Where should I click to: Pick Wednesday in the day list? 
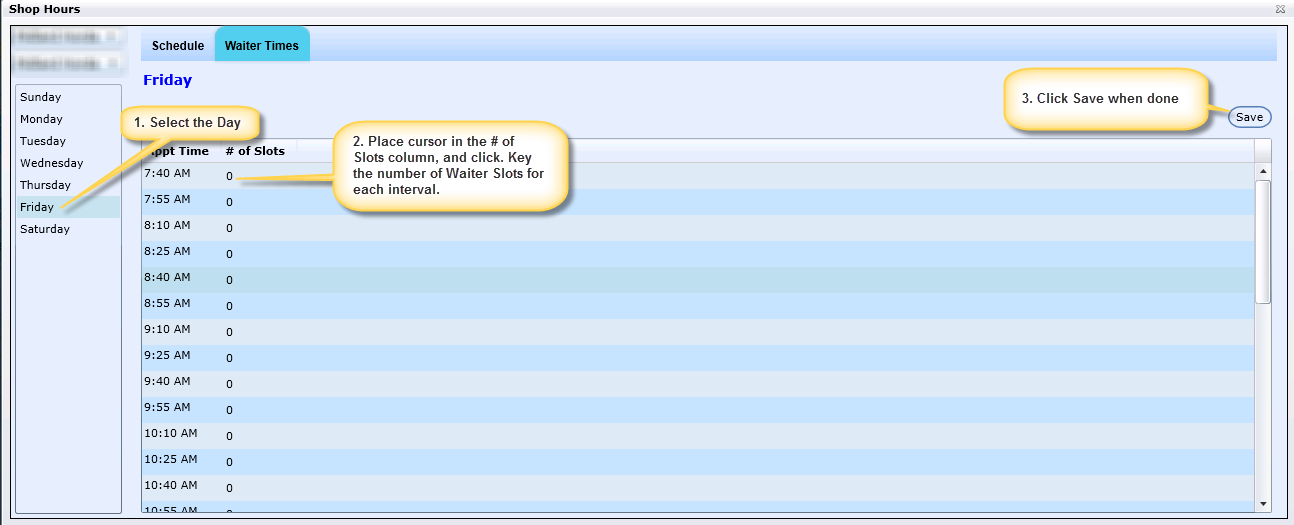52,163
